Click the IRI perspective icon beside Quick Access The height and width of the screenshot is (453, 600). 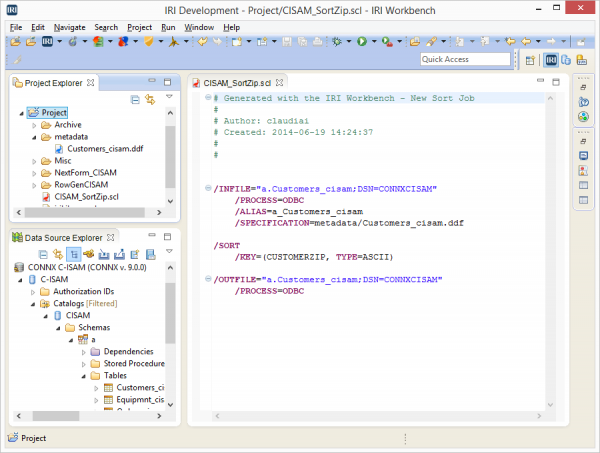[x=551, y=59]
